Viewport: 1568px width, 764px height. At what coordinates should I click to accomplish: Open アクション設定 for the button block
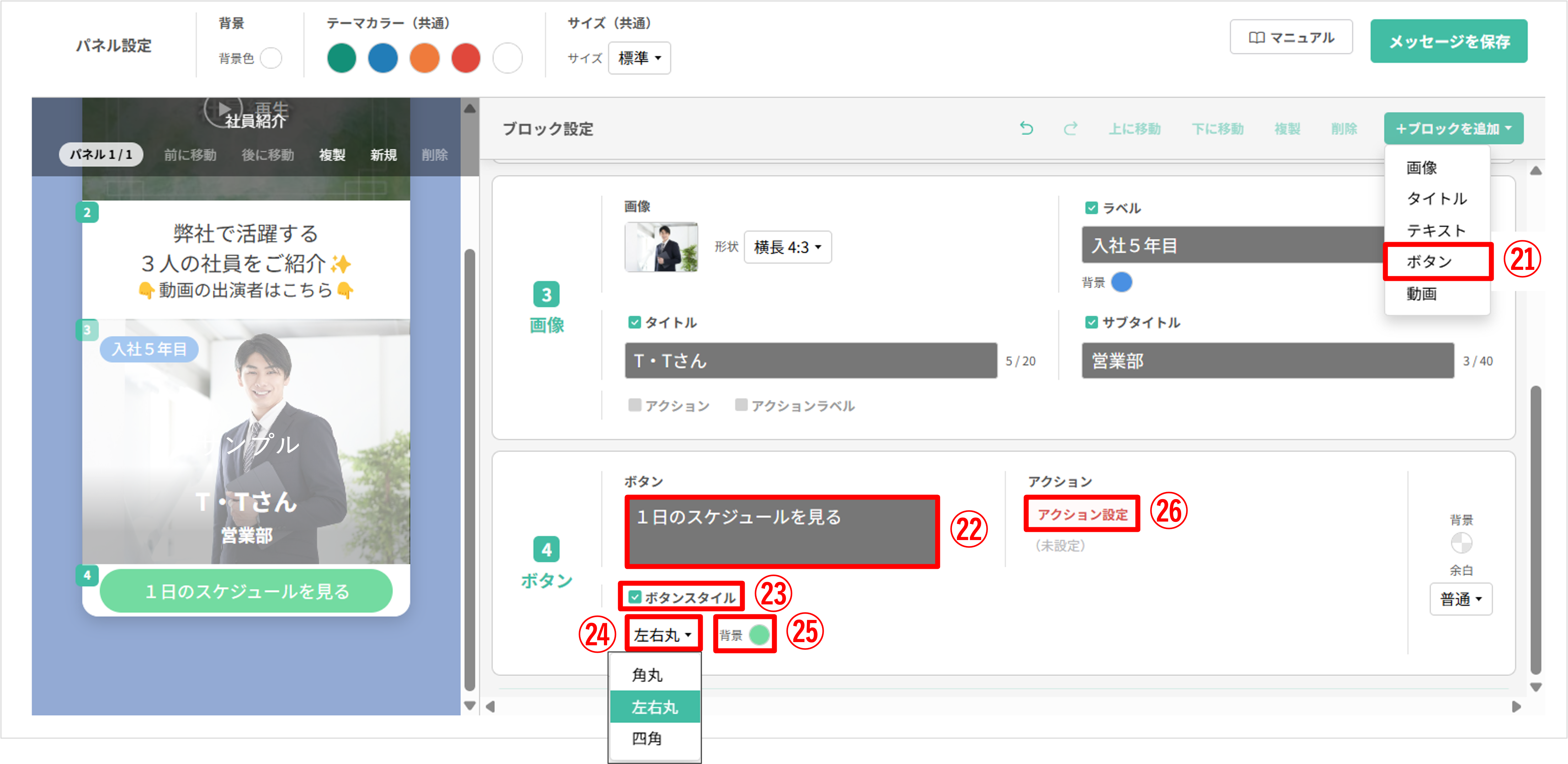tap(1081, 514)
